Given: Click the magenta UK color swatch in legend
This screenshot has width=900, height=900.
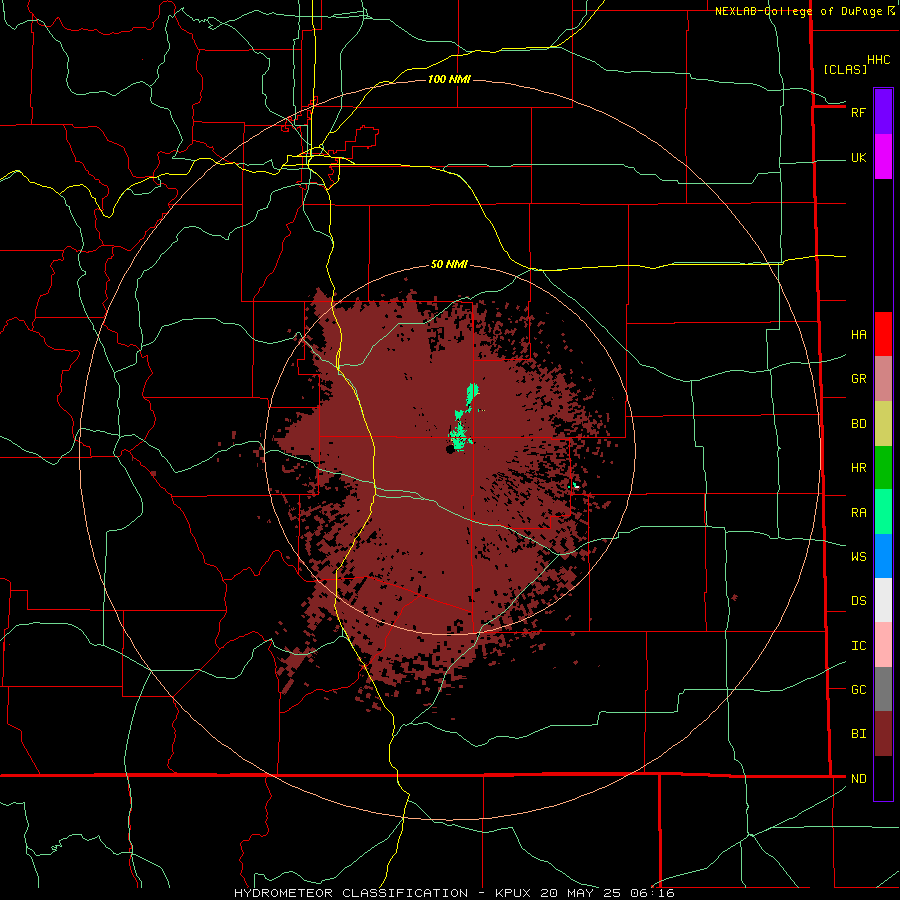Looking at the screenshot, I should tap(883, 157).
